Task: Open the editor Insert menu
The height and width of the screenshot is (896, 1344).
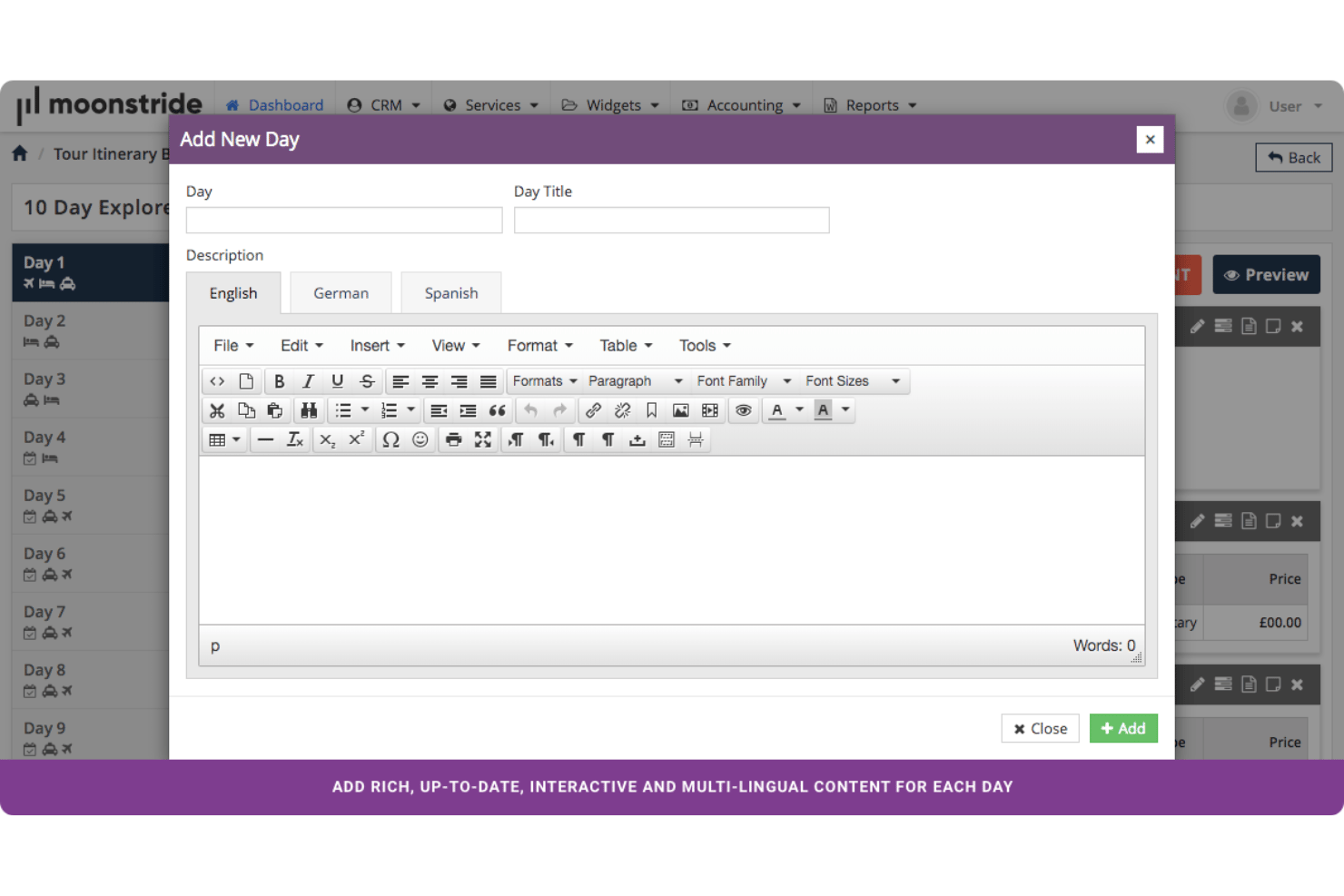Action: pos(377,346)
